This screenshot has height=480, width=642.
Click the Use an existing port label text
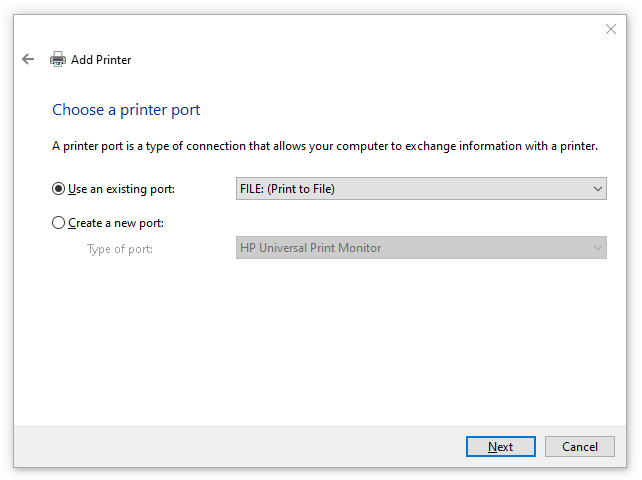pyautogui.click(x=121, y=189)
